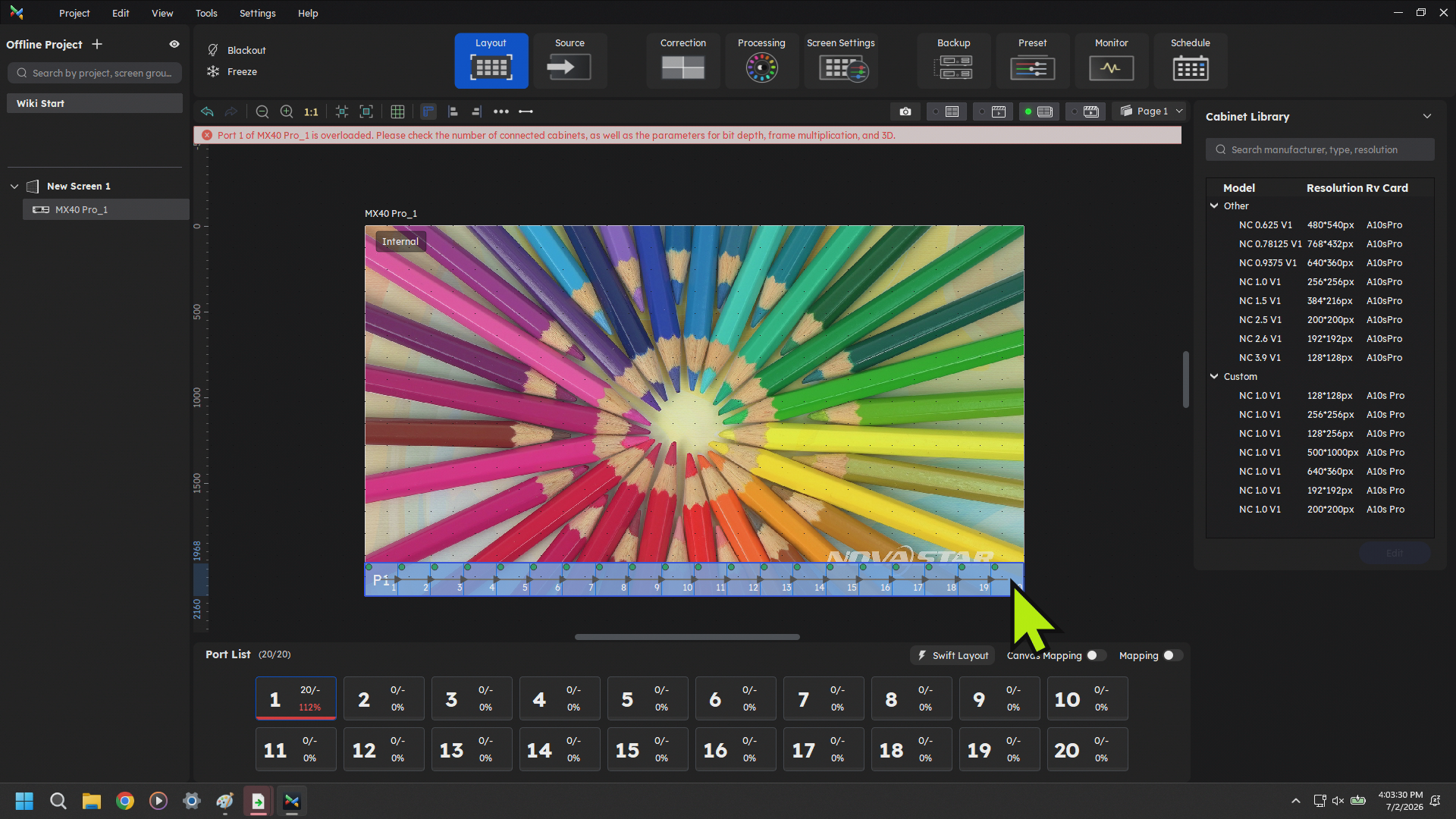This screenshot has width=1456, height=819.
Task: Toggle the active stacked layout display mode
Action: tap(1039, 111)
